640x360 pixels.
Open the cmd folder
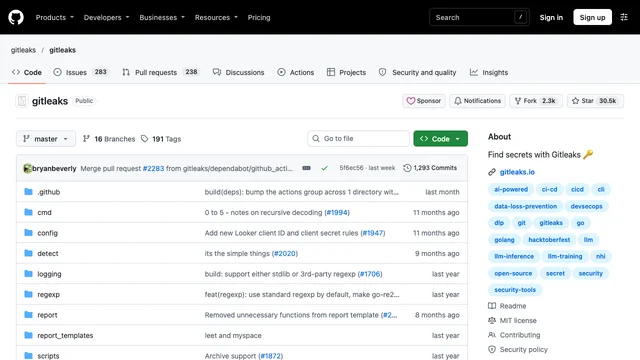44,212
